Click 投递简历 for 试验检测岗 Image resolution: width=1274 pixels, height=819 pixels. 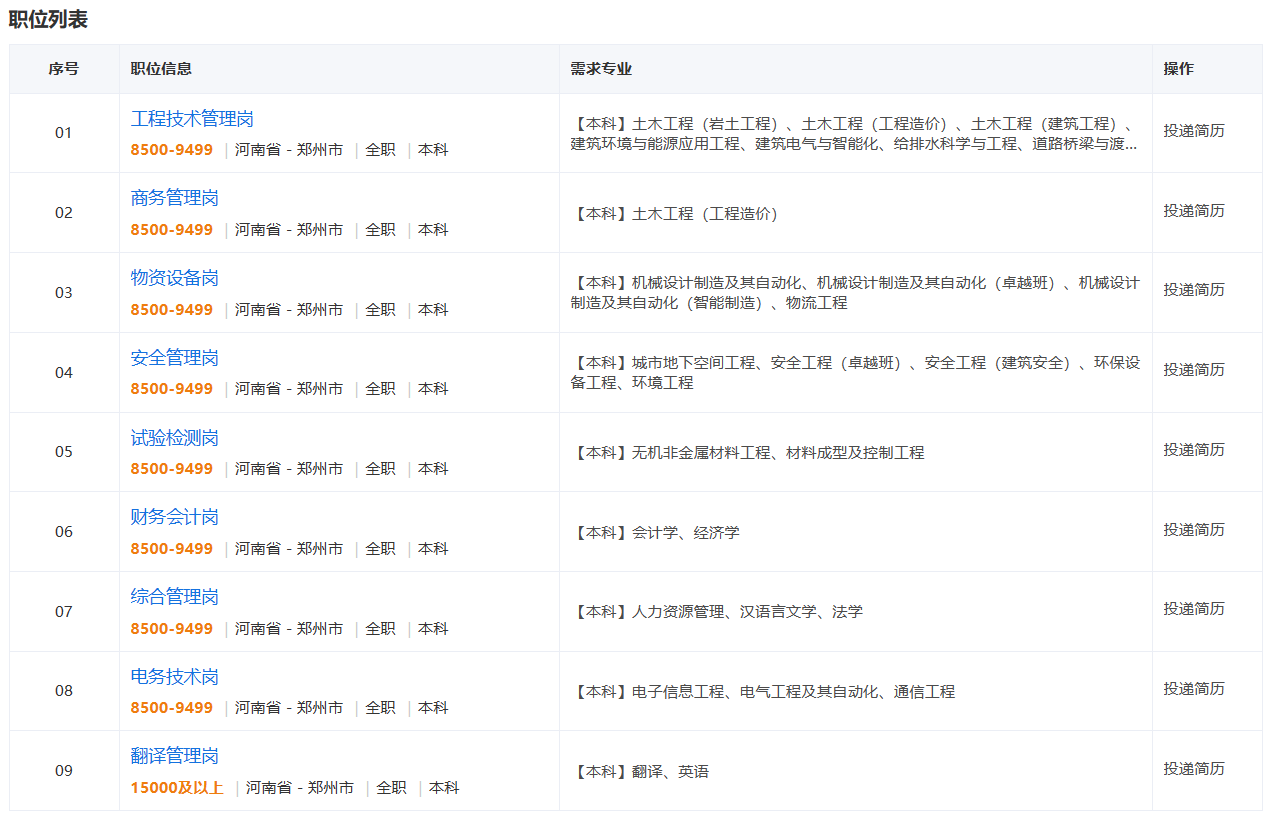(1193, 450)
